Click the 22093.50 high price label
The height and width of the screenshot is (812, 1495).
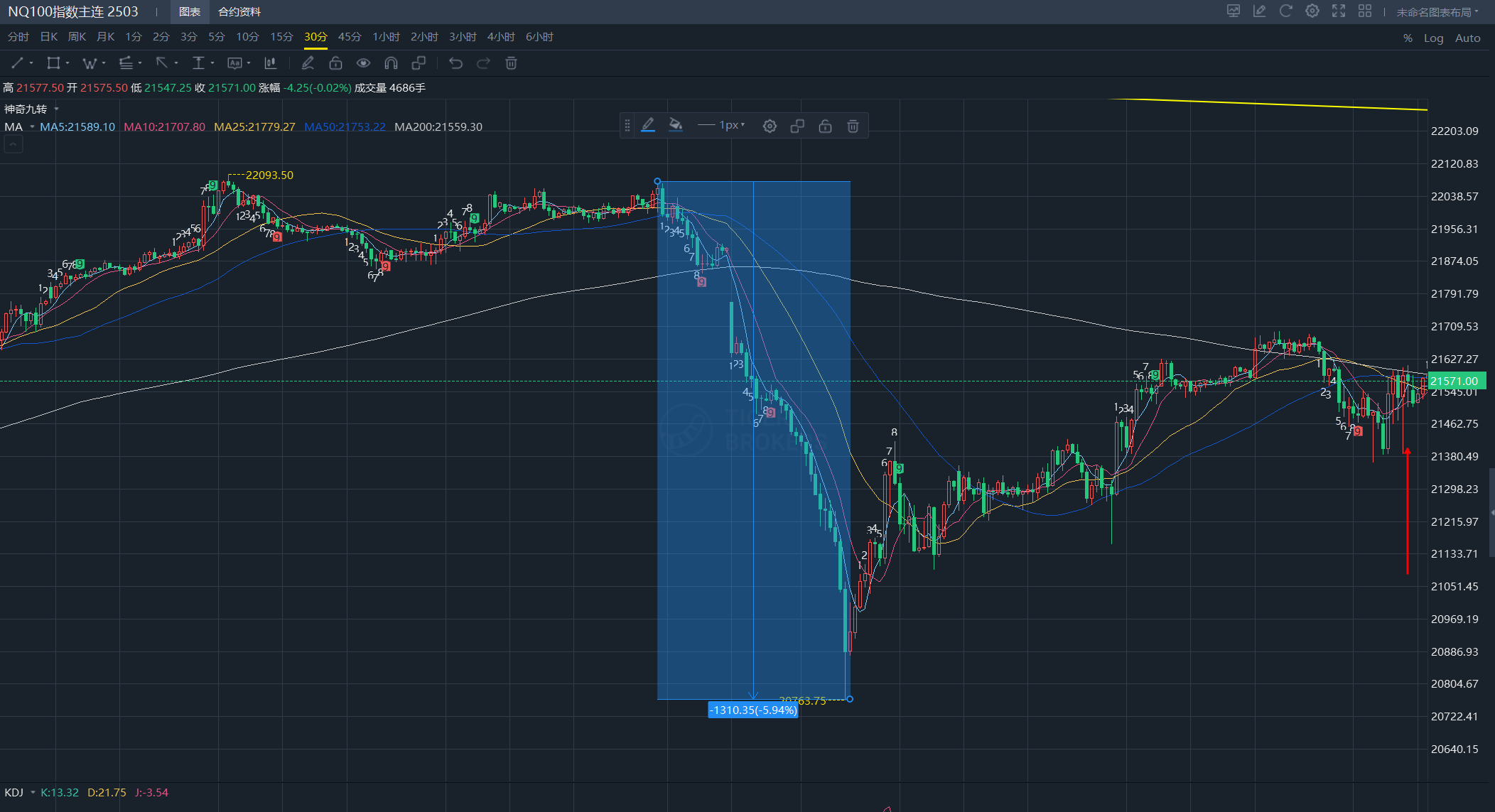click(x=269, y=175)
